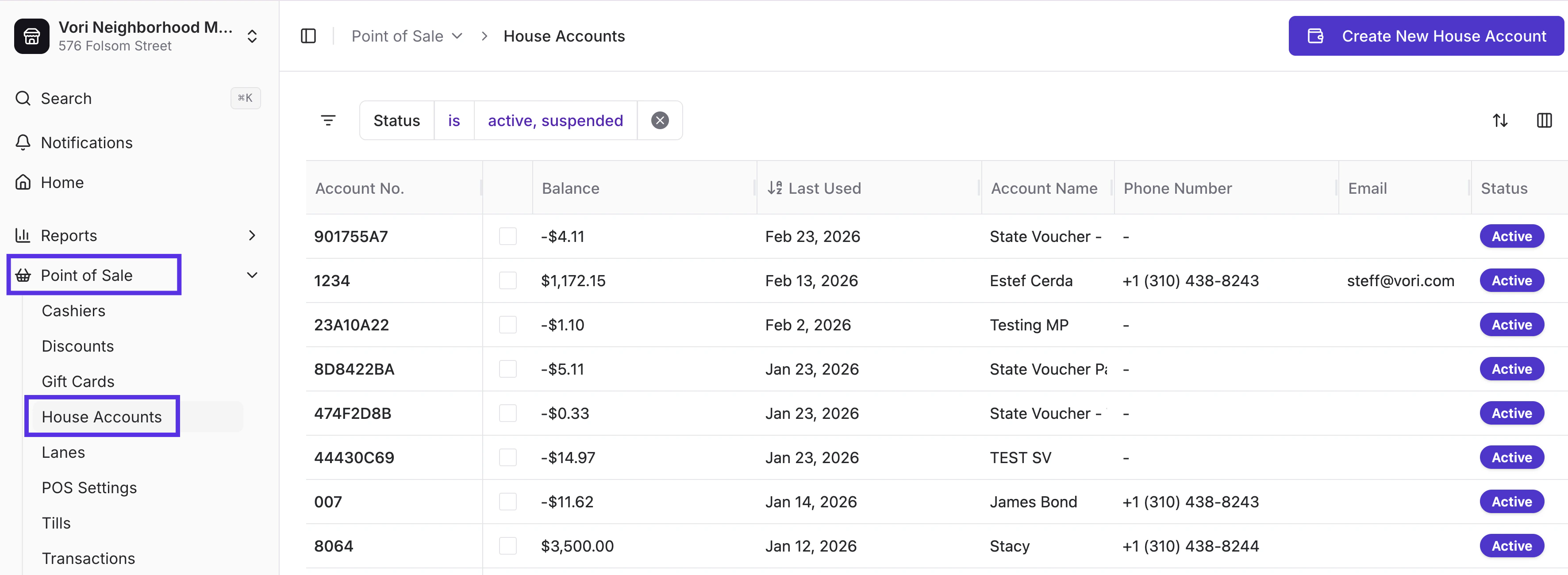1568x575 pixels.
Task: Open the sort arrows icon
Action: point(1500,120)
